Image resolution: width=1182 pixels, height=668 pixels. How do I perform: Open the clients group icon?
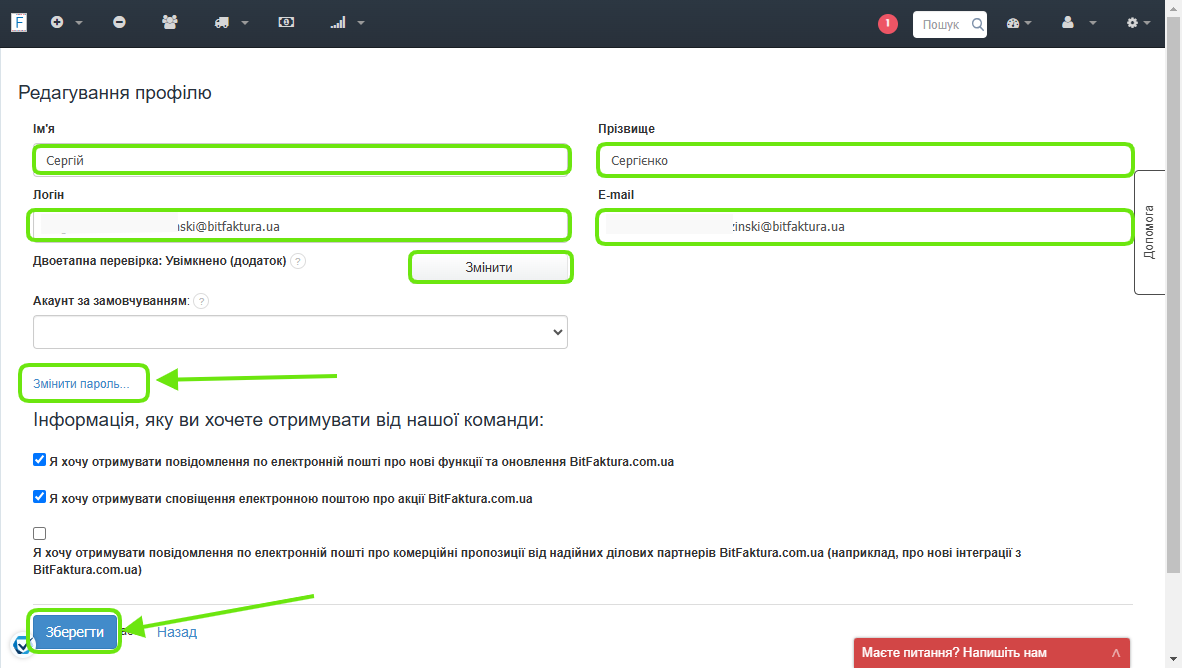coord(170,22)
